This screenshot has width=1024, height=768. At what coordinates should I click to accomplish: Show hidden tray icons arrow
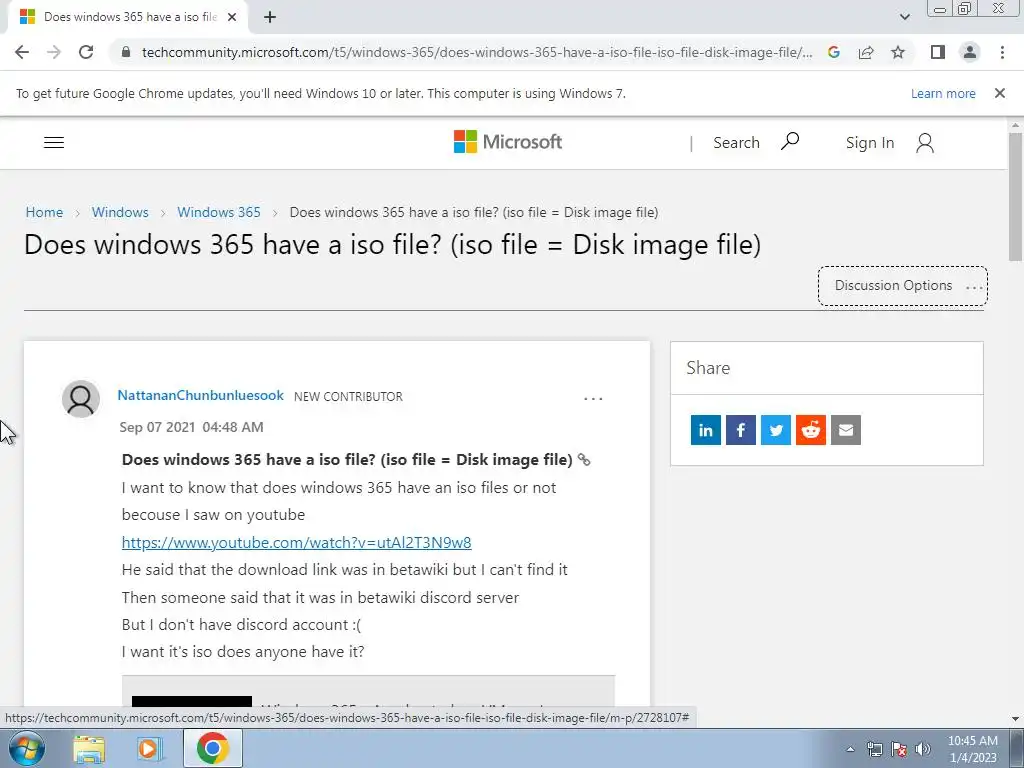pyautogui.click(x=850, y=749)
